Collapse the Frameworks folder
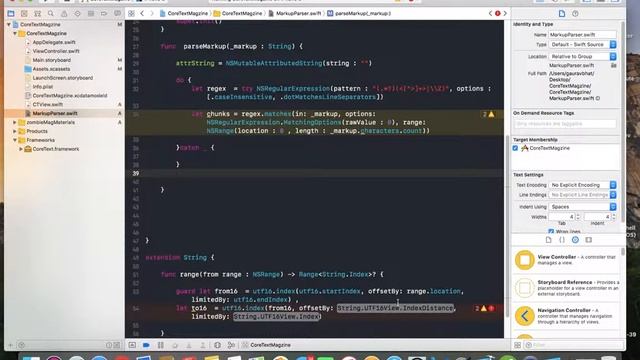Viewport: 640px width, 360px height. point(15,140)
